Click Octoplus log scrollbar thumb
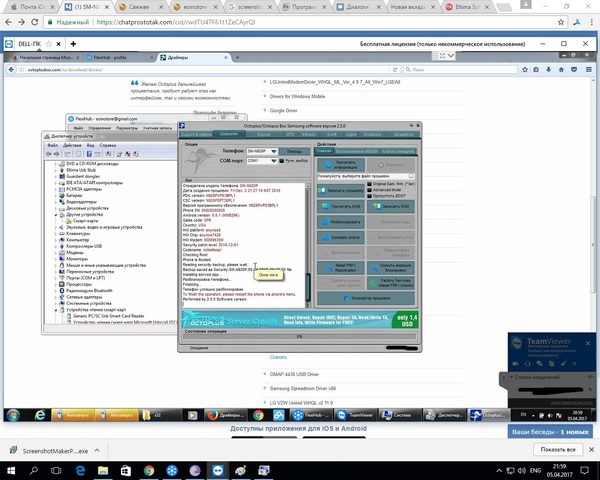The width and height of the screenshot is (600, 480). (307, 288)
